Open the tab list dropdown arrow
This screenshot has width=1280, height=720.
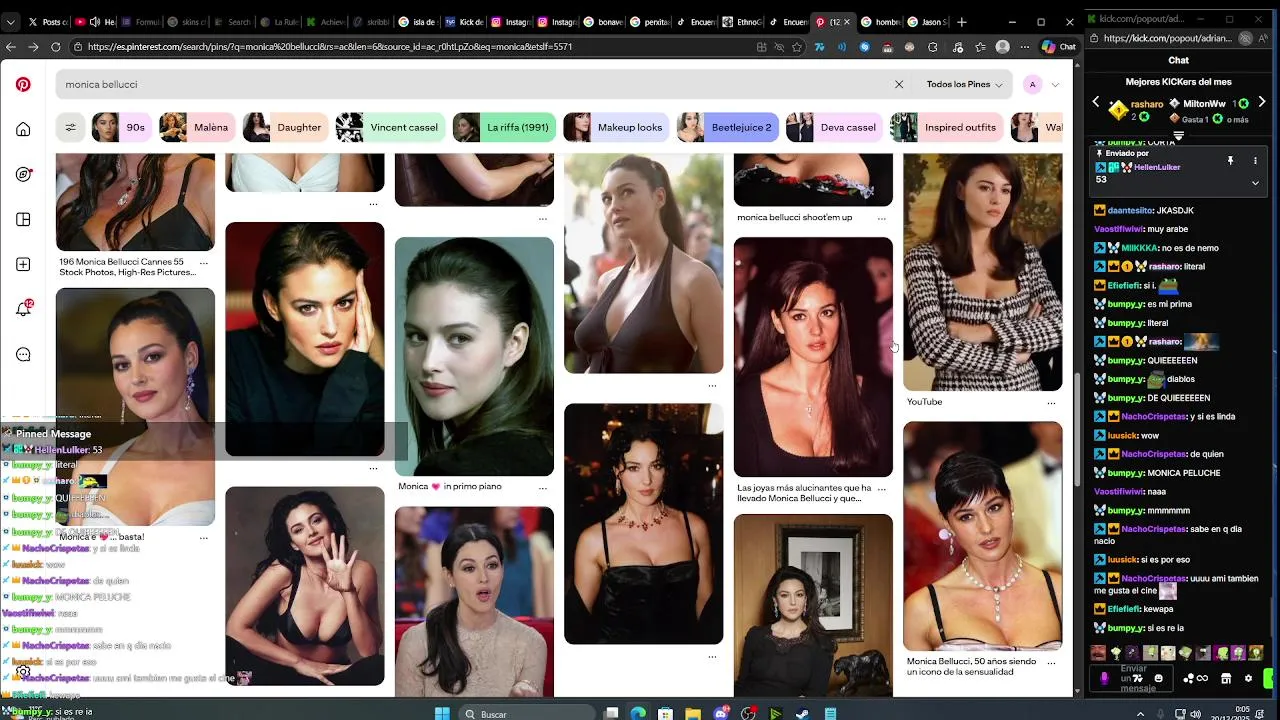pyautogui.click(x=10, y=21)
